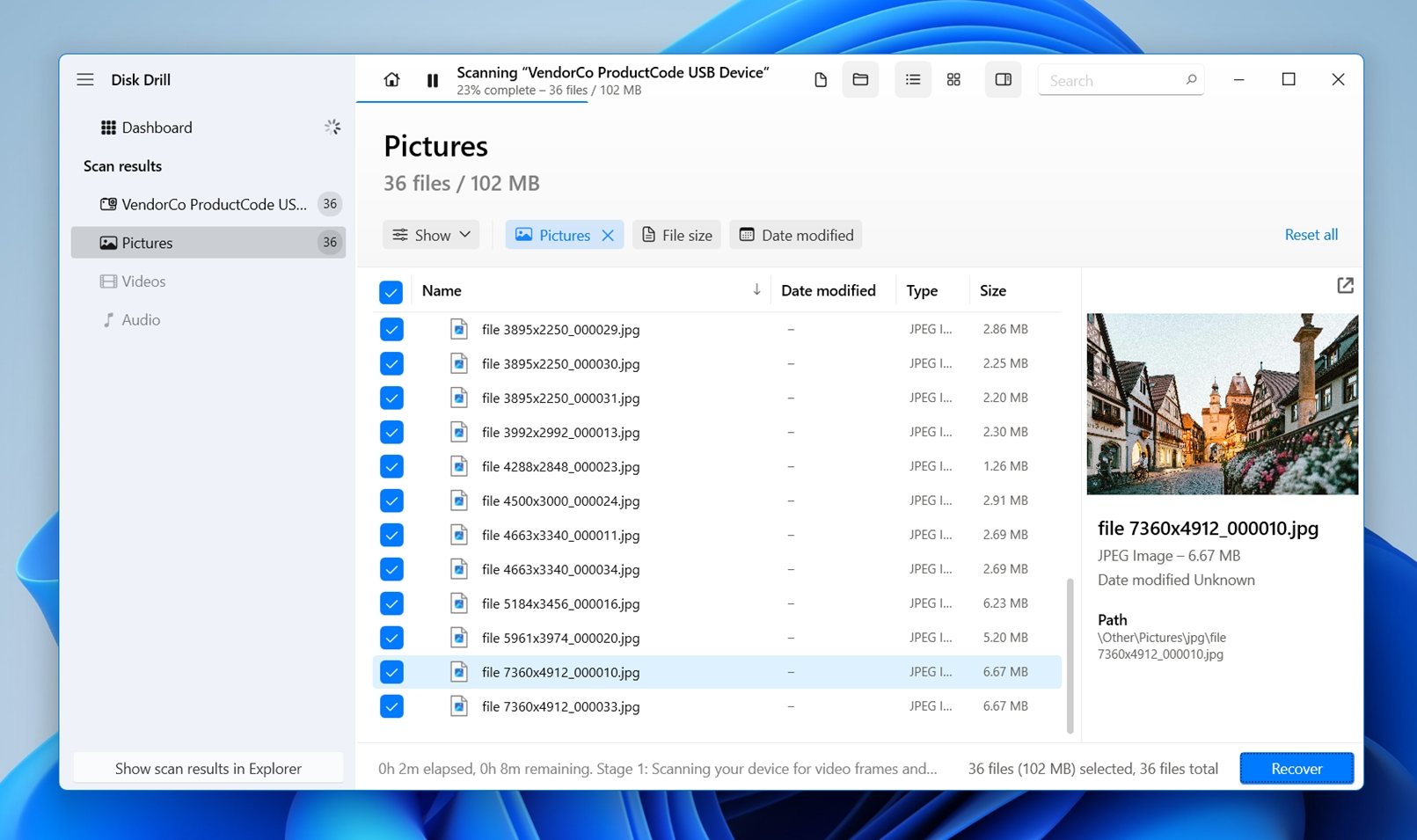This screenshot has width=1417, height=840.
Task: Select list view layout icon
Action: 913,80
